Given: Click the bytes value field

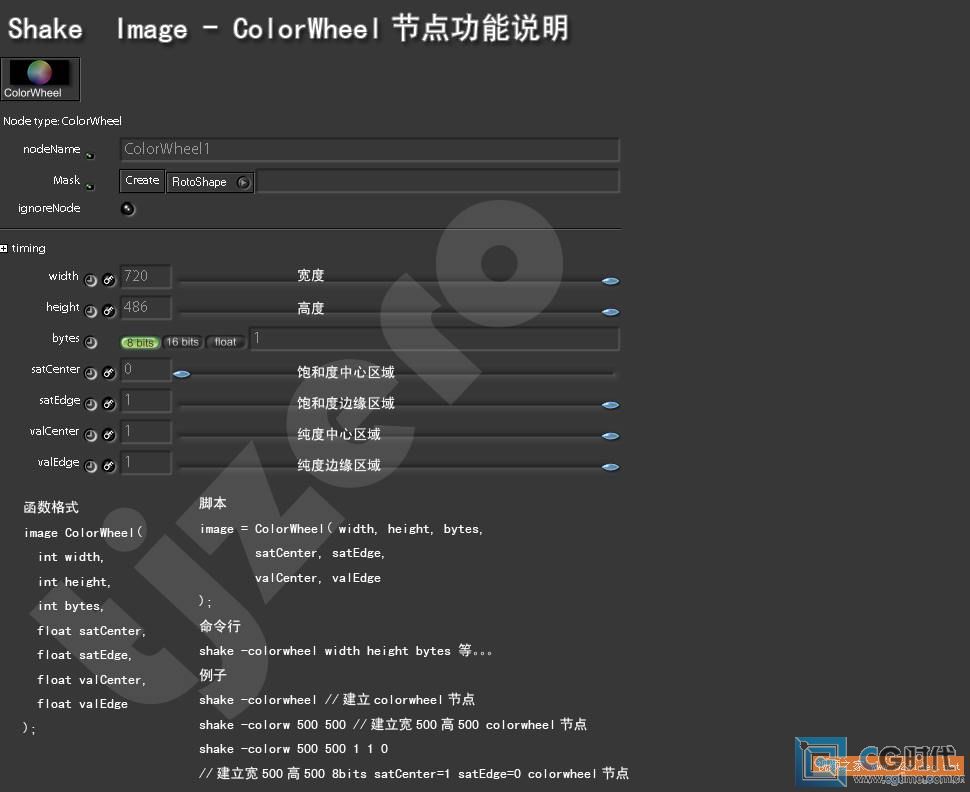Looking at the screenshot, I should tap(434, 338).
